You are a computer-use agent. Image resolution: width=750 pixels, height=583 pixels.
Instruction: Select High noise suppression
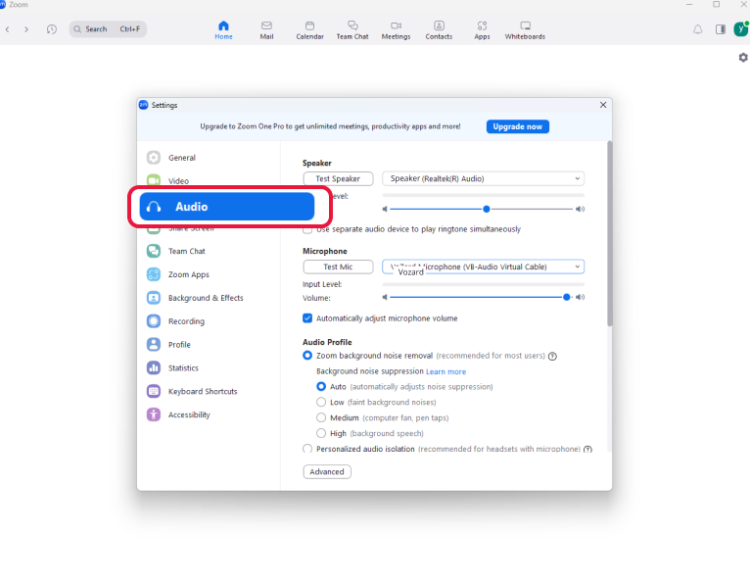coord(321,433)
